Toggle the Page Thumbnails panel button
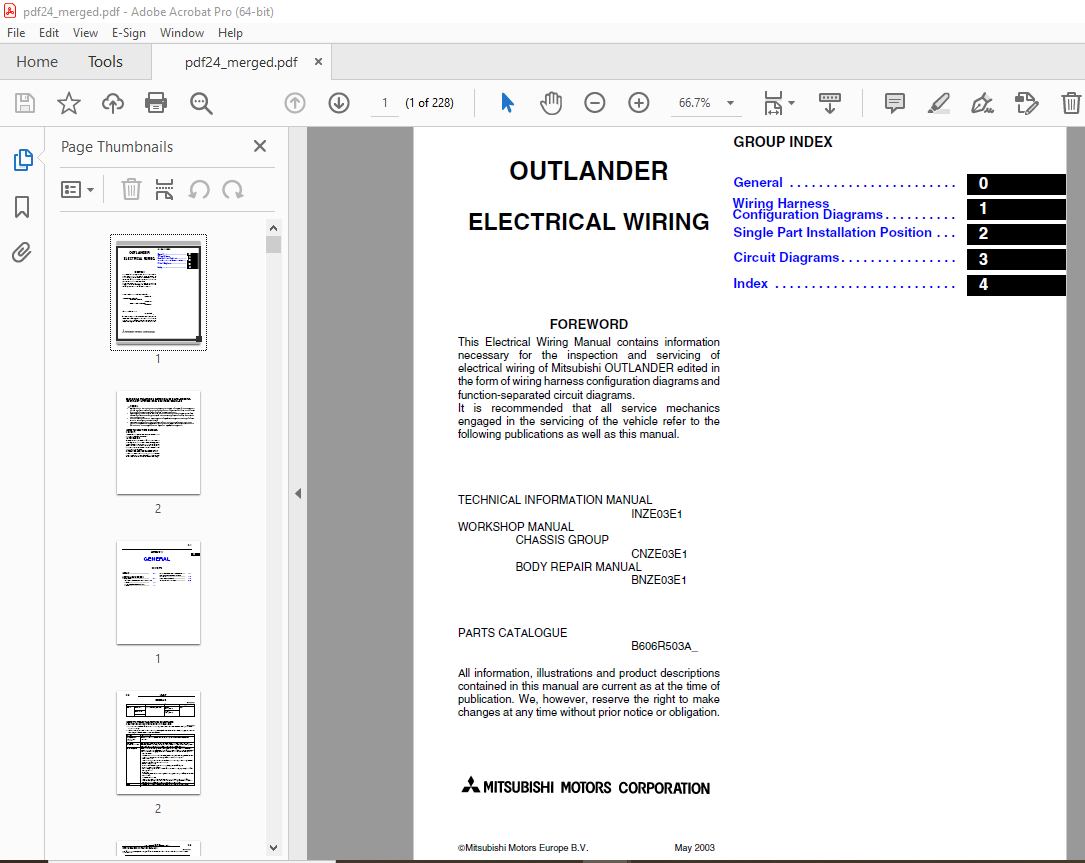 (22, 160)
